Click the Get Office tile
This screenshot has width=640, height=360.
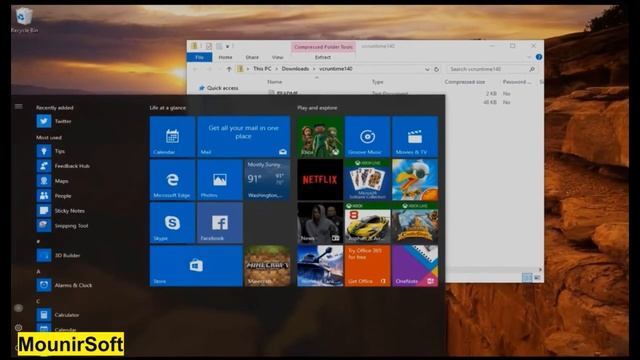pyautogui.click(x=367, y=266)
